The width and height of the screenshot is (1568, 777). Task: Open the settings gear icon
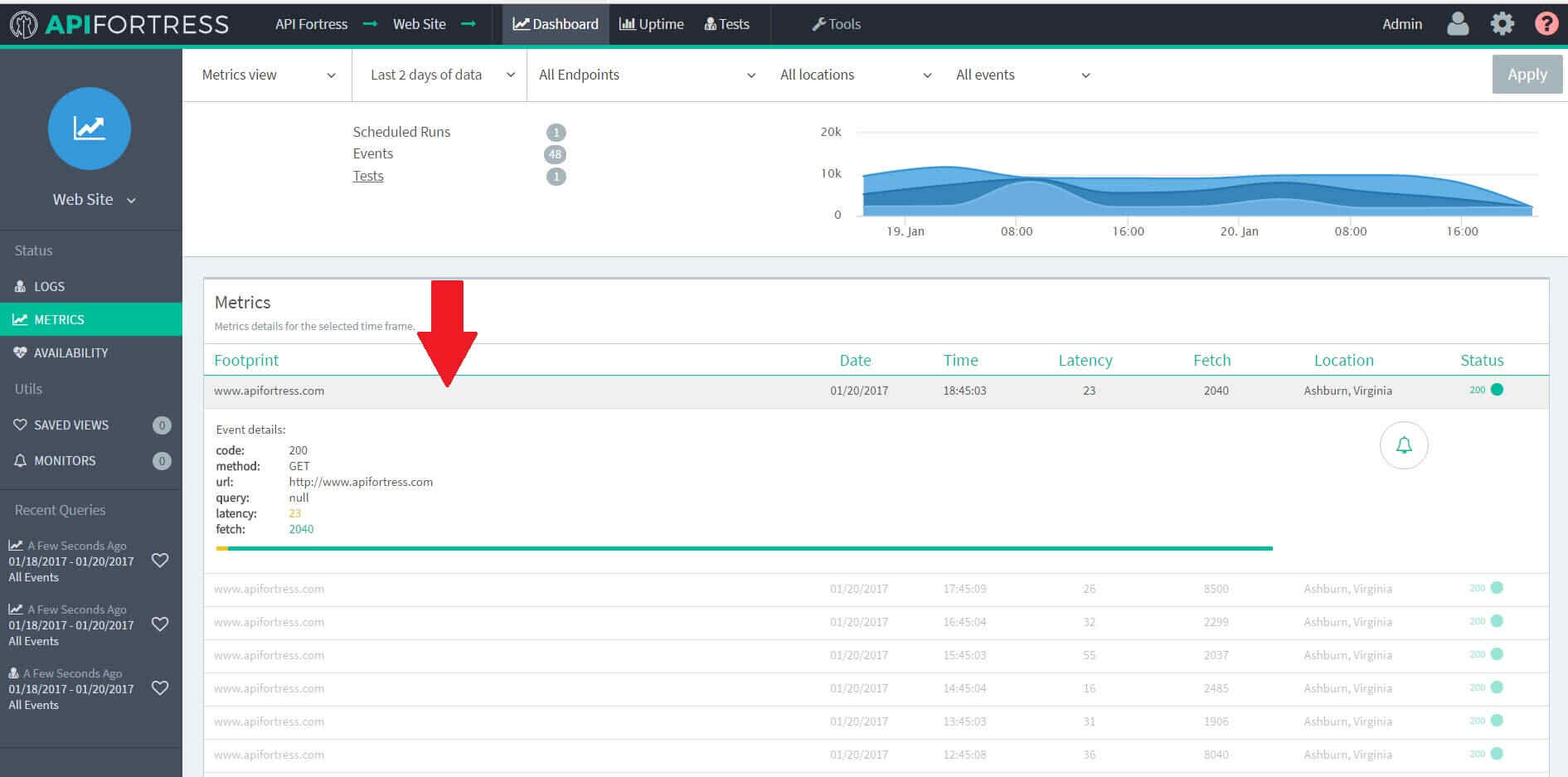(1502, 24)
